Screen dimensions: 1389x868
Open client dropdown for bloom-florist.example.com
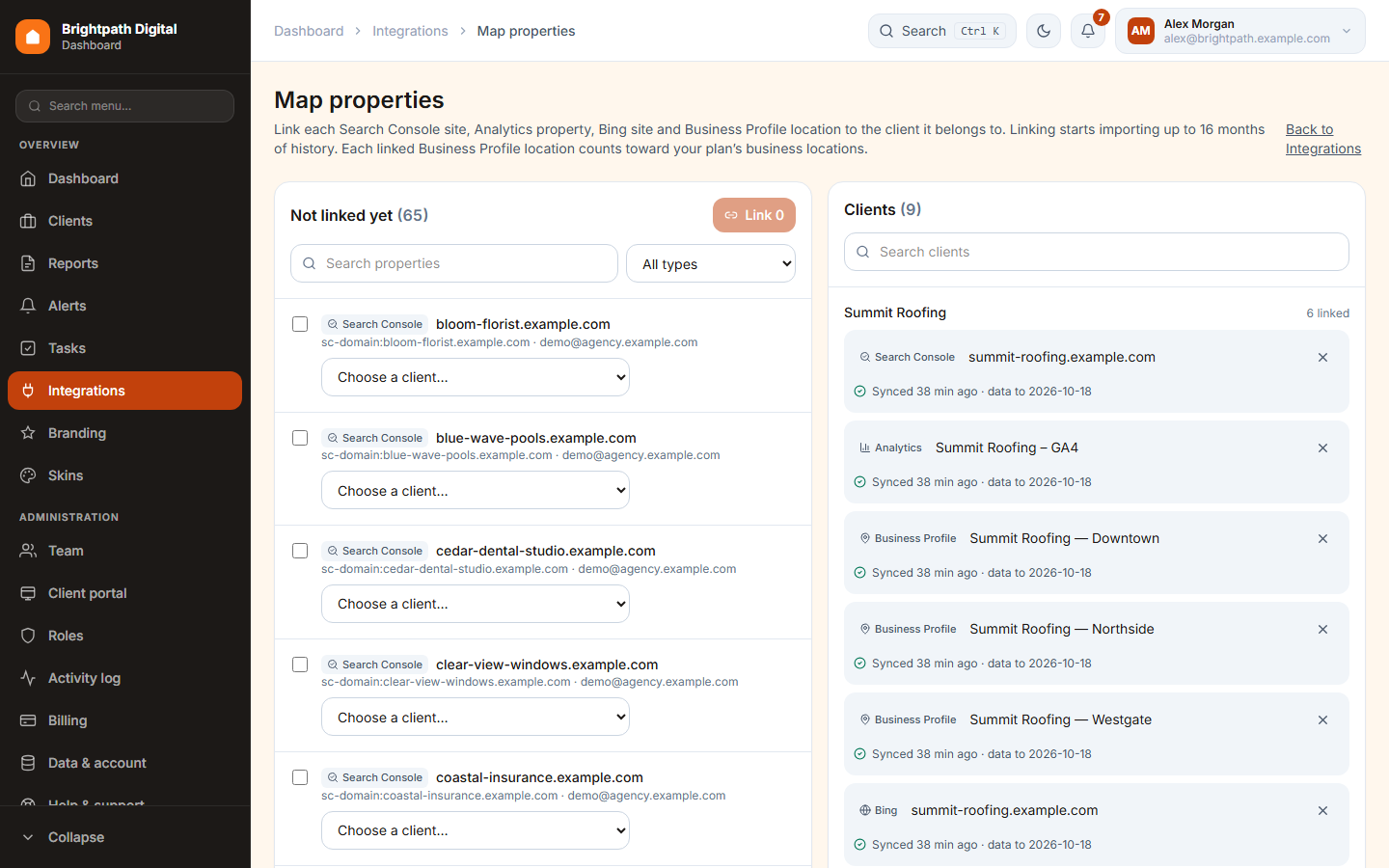pos(476,377)
